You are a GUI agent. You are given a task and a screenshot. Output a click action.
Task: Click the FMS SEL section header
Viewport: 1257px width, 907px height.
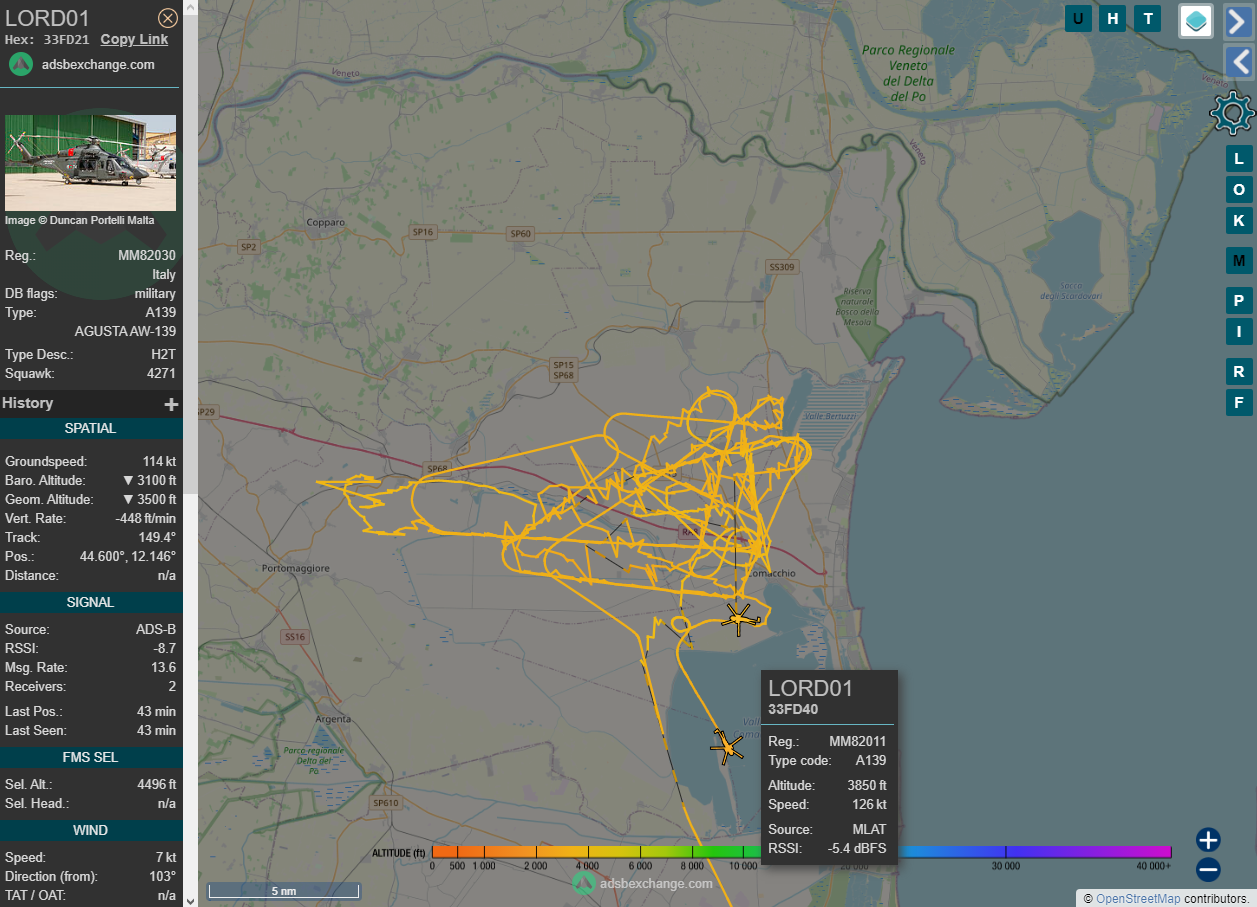pyautogui.click(x=91, y=757)
